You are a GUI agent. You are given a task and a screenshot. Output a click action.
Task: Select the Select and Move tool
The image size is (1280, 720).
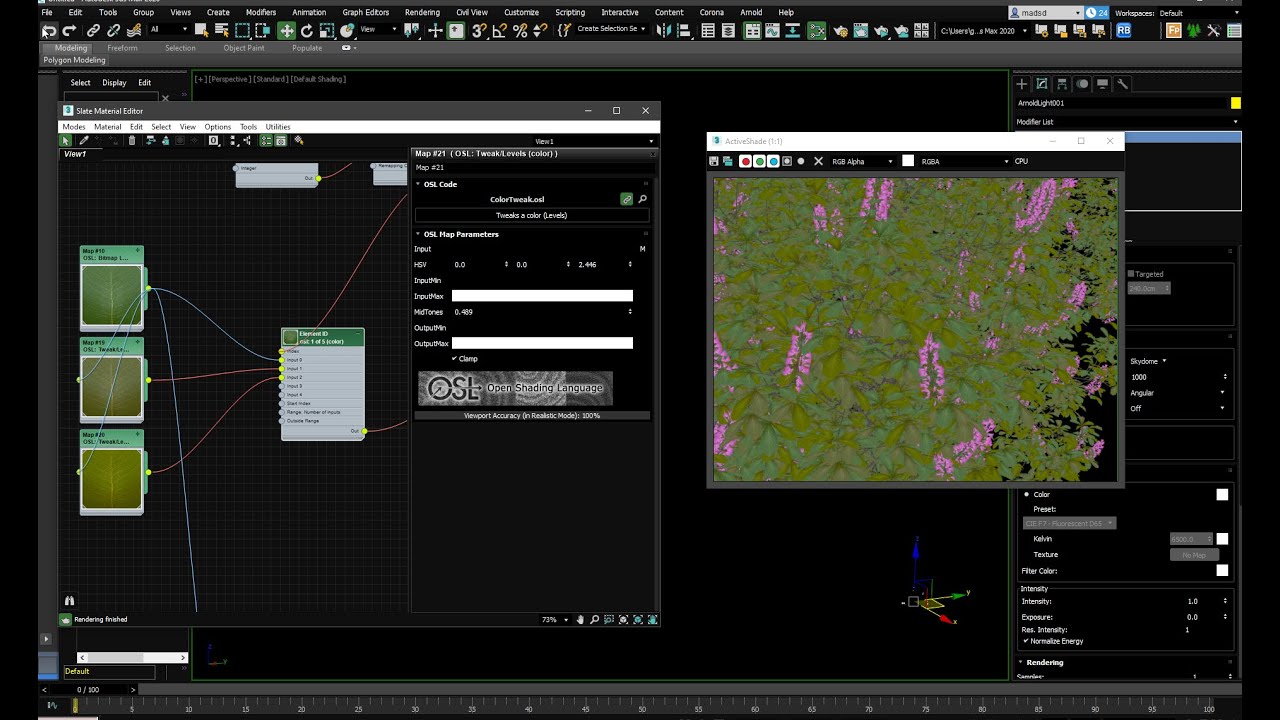[x=287, y=31]
